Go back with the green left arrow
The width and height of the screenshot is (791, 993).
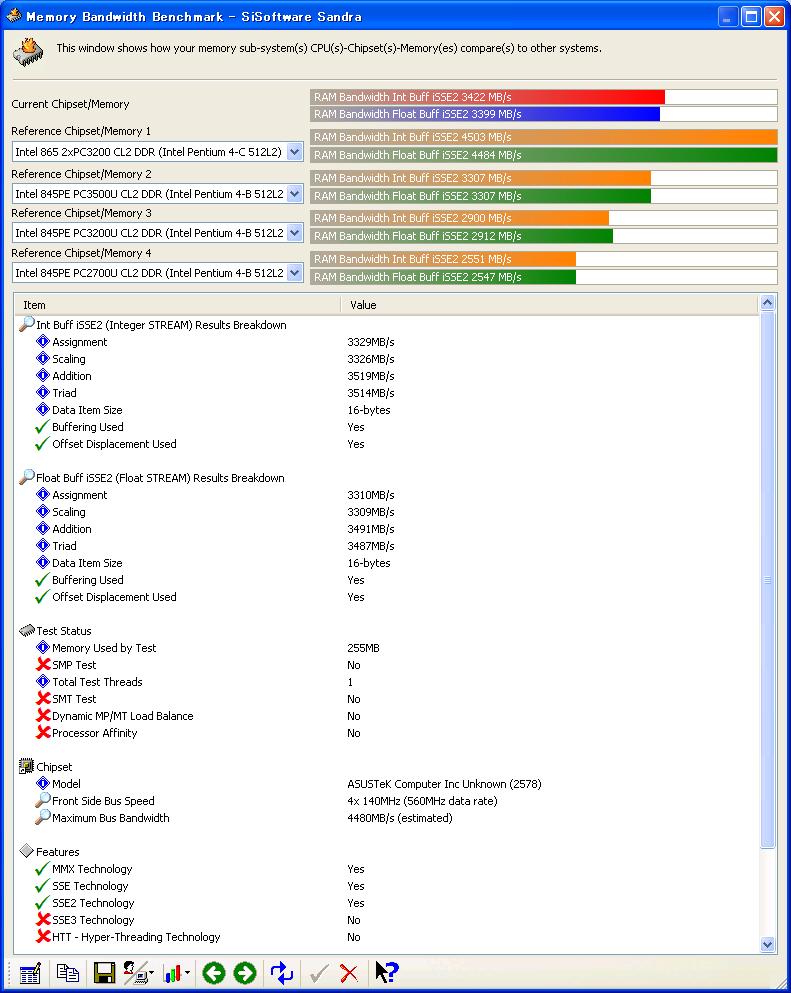click(x=214, y=973)
